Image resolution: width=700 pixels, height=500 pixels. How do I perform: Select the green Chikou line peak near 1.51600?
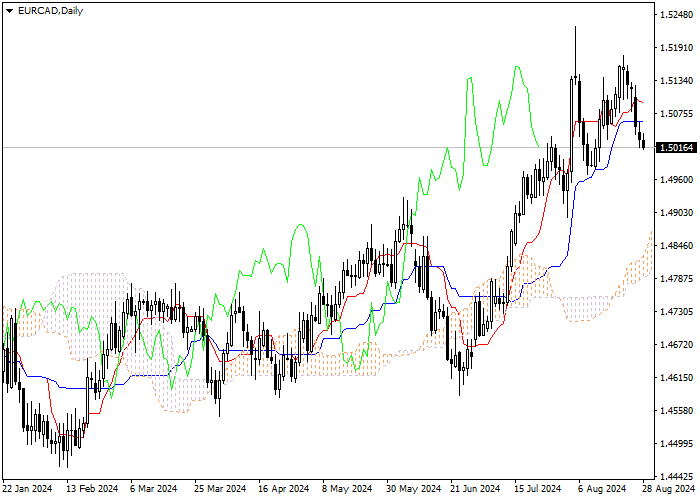[x=517, y=67]
